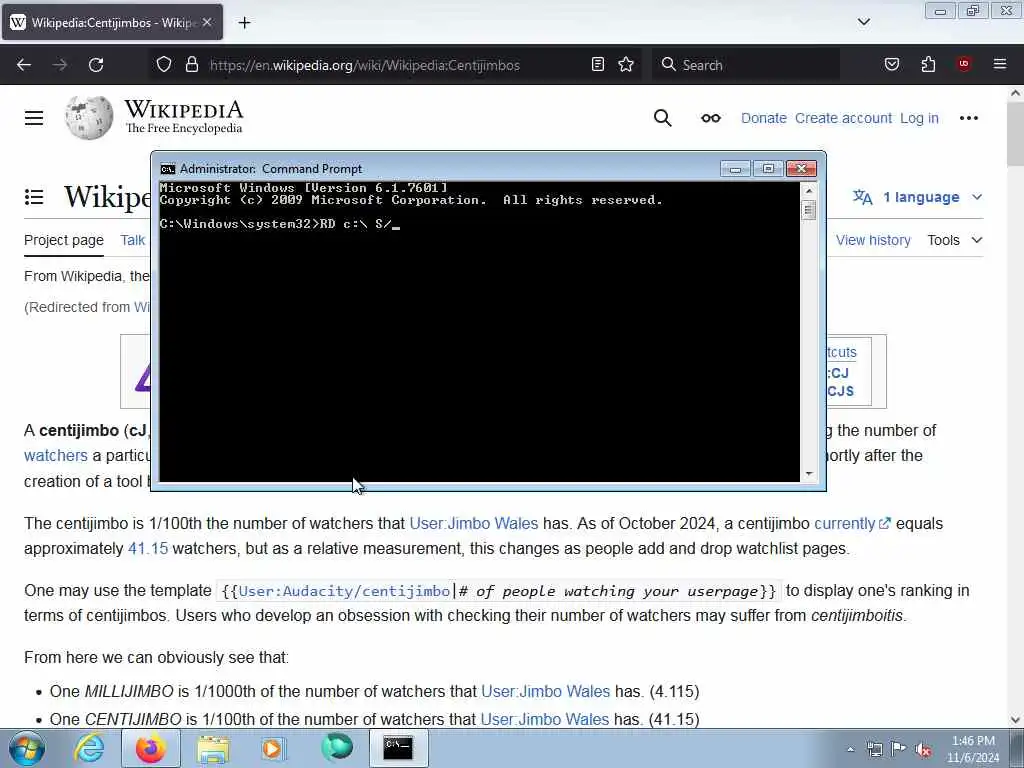Open Windows Media Player from taskbar
The width and height of the screenshot is (1024, 768).
pos(274,748)
